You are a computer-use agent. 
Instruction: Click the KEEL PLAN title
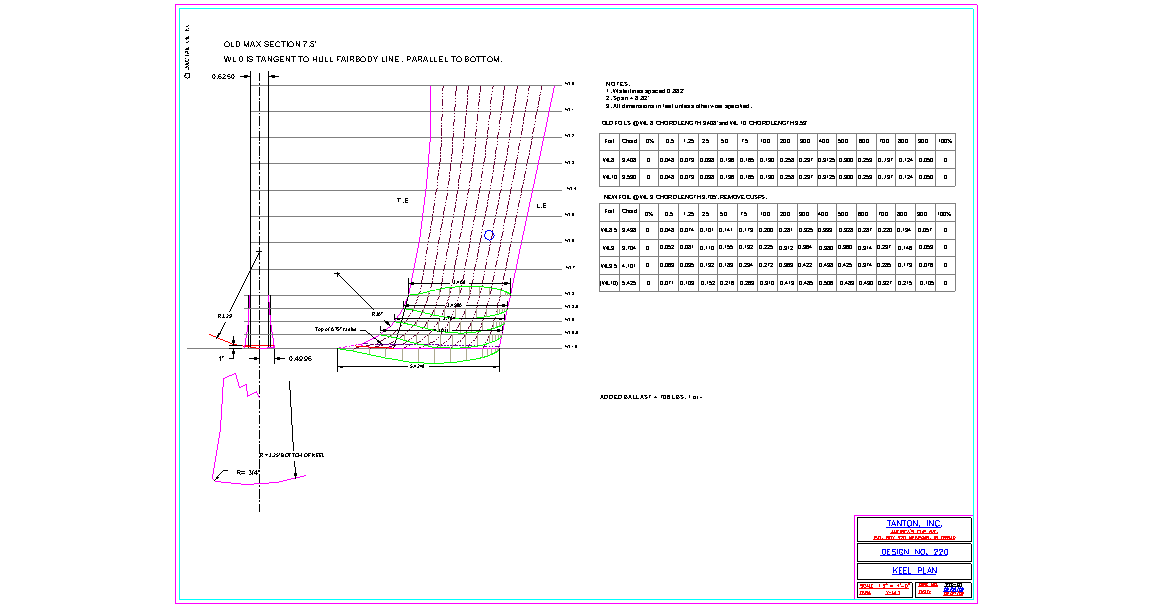tap(914, 570)
